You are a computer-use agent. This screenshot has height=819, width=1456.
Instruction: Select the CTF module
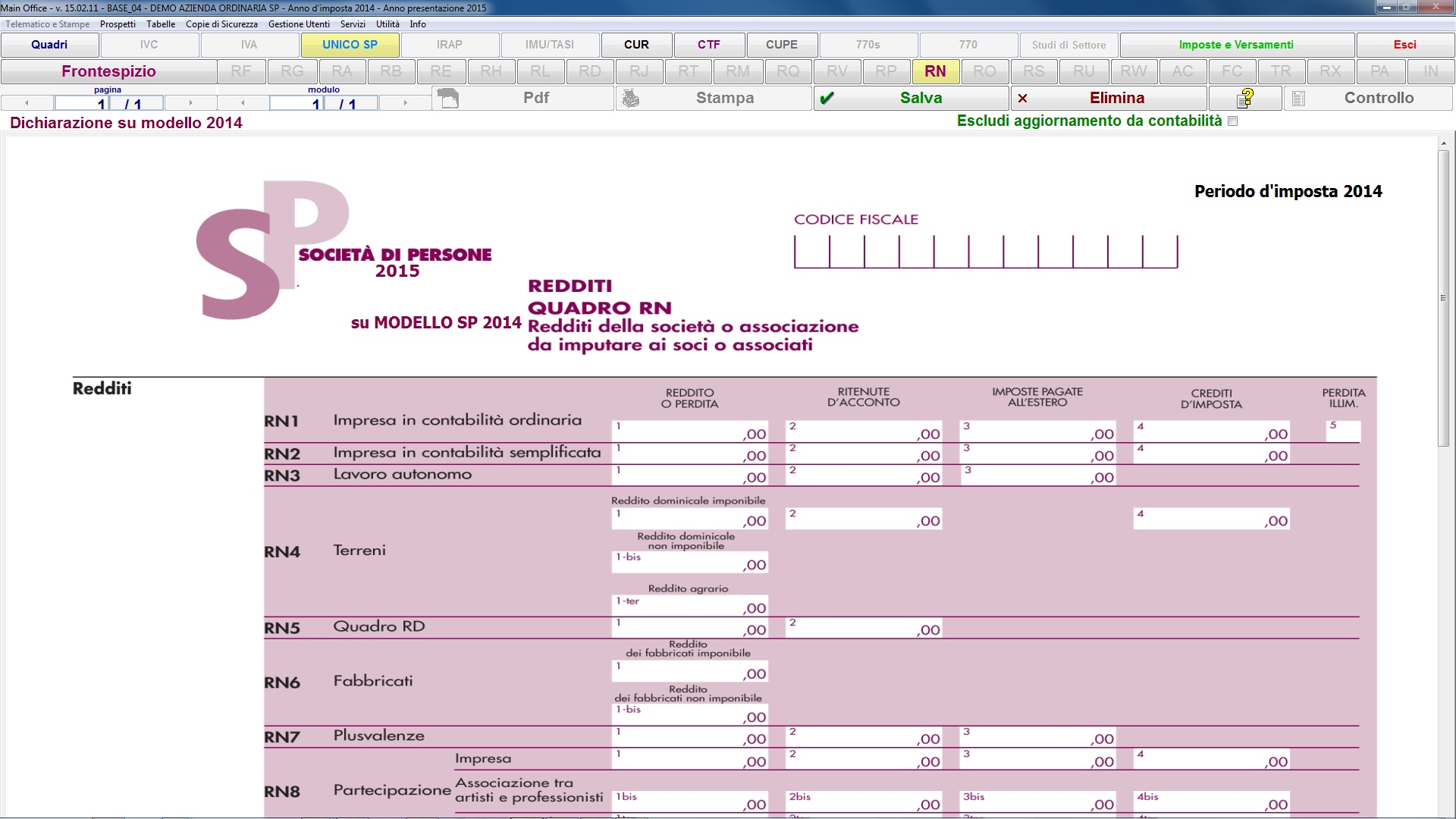[709, 45]
